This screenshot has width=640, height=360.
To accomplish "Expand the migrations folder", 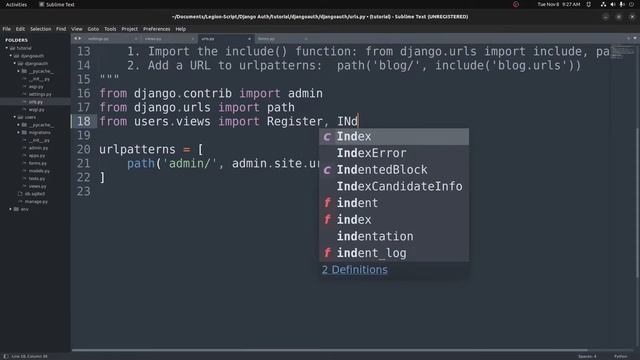I will point(18,133).
